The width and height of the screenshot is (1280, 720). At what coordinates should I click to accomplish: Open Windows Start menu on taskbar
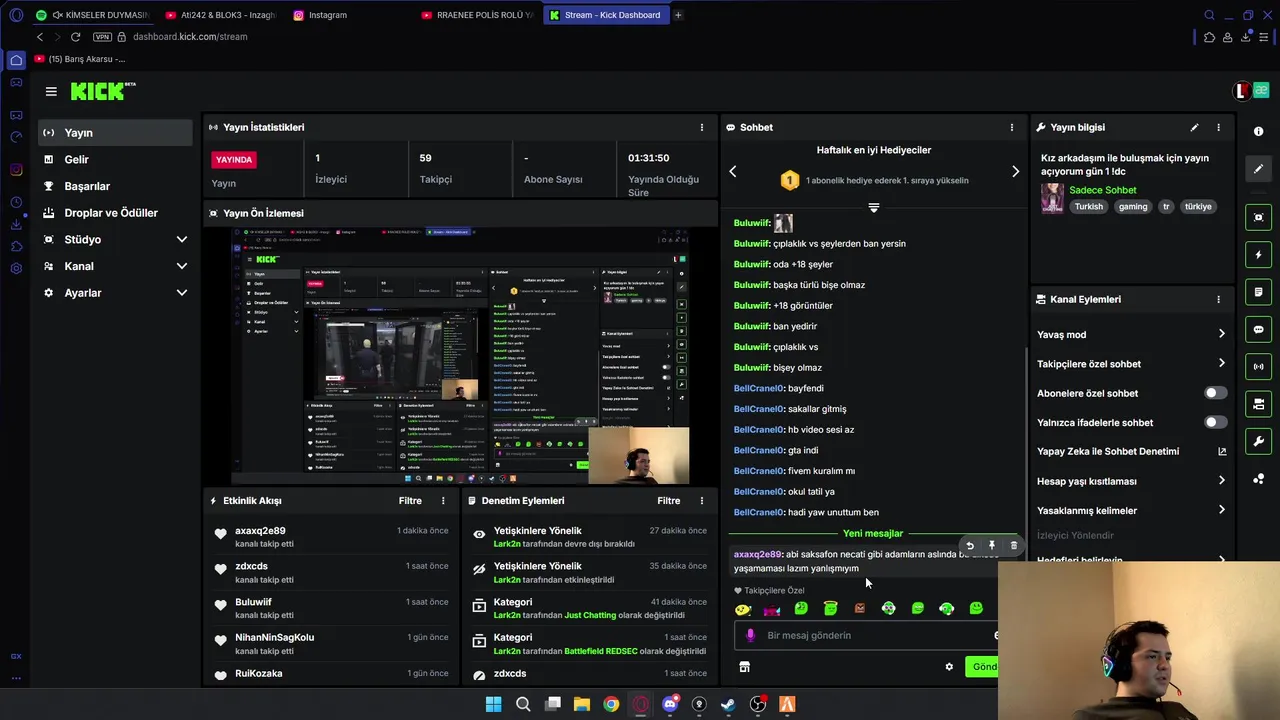(x=493, y=705)
